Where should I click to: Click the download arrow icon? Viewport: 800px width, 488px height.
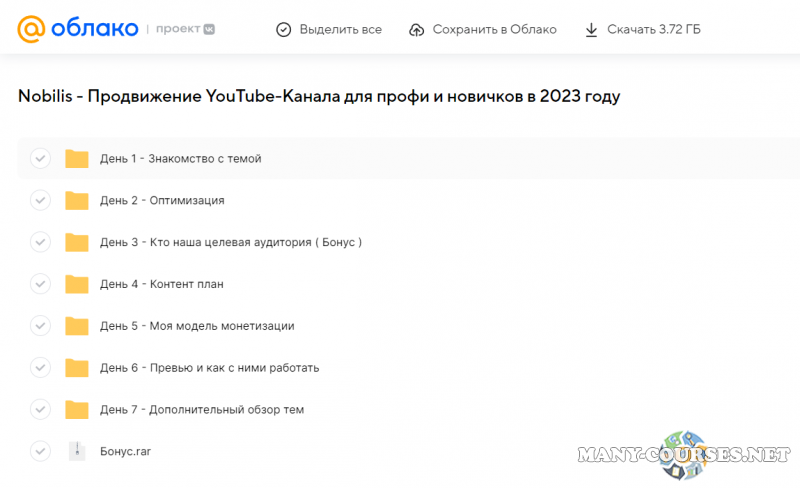pyautogui.click(x=592, y=29)
